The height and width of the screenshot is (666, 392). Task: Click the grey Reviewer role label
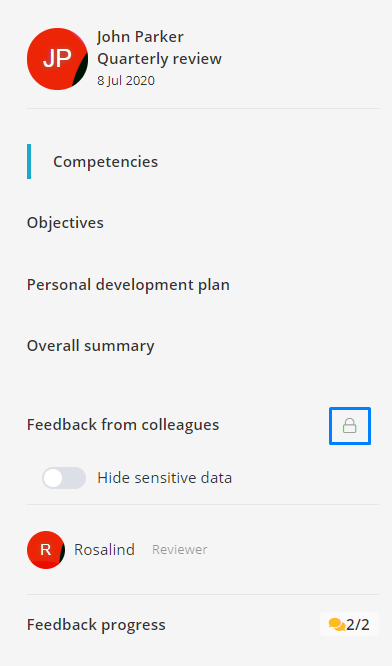(x=180, y=550)
